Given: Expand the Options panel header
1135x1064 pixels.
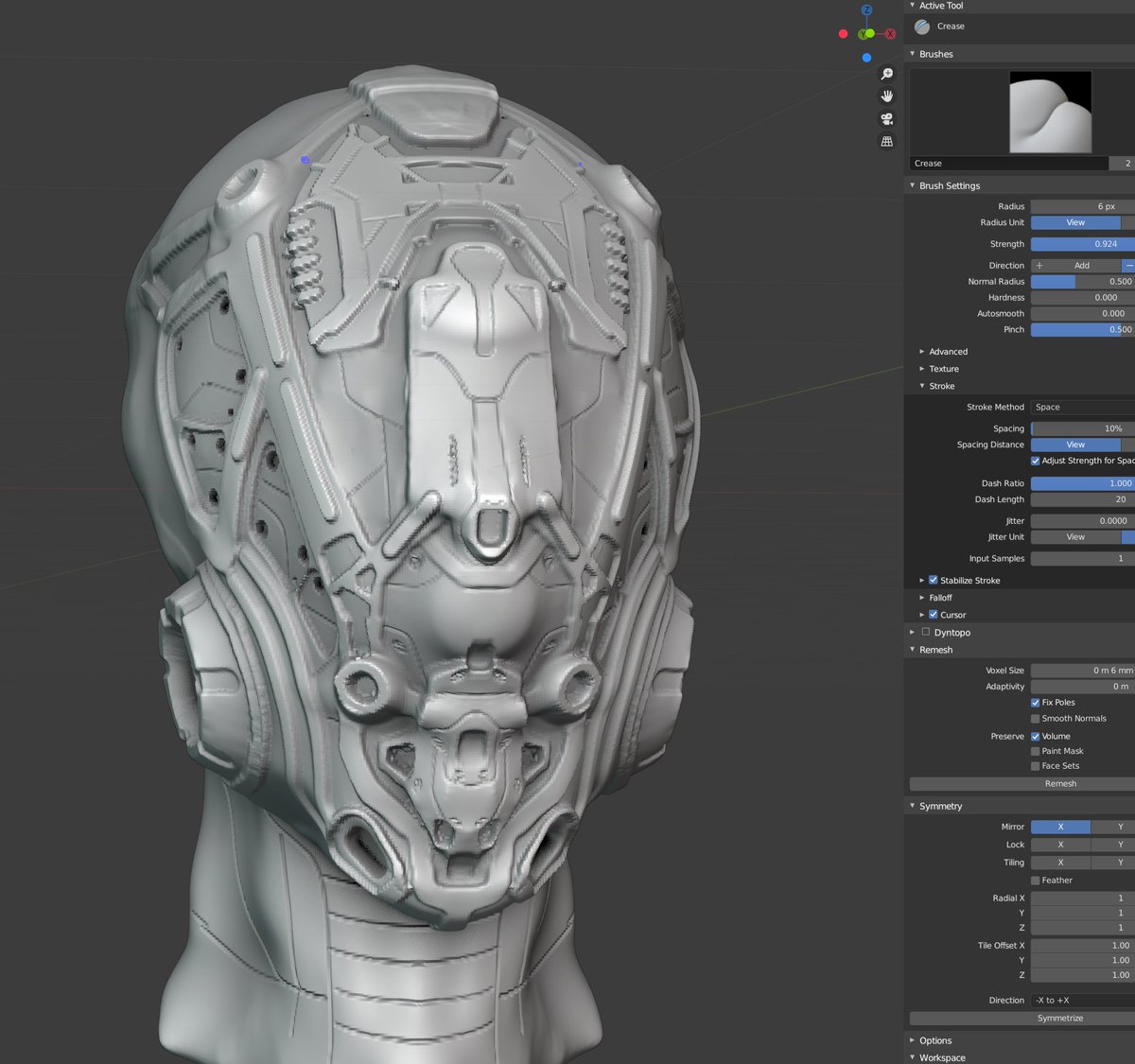Looking at the screenshot, I should click(935, 1040).
